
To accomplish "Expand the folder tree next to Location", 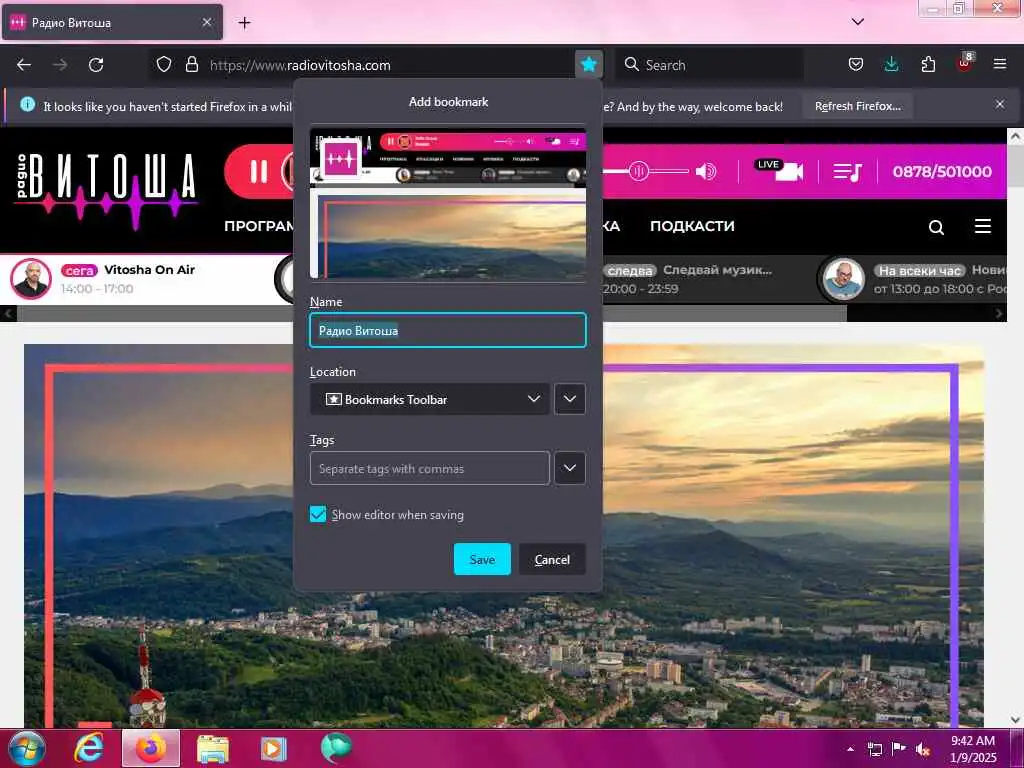I will [x=569, y=399].
